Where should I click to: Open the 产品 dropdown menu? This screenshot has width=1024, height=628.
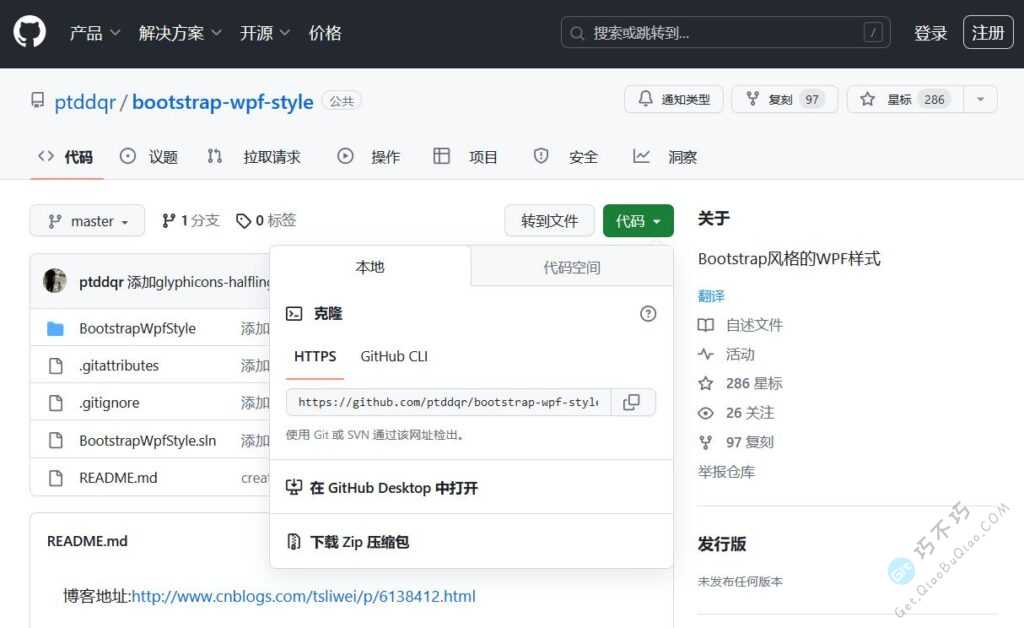[x=94, y=33]
